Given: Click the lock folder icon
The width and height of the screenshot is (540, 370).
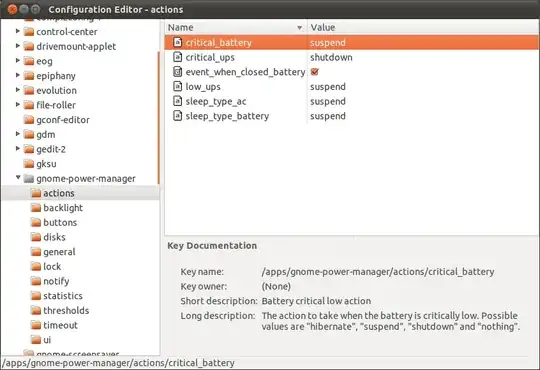Looking at the screenshot, I should (36, 266).
